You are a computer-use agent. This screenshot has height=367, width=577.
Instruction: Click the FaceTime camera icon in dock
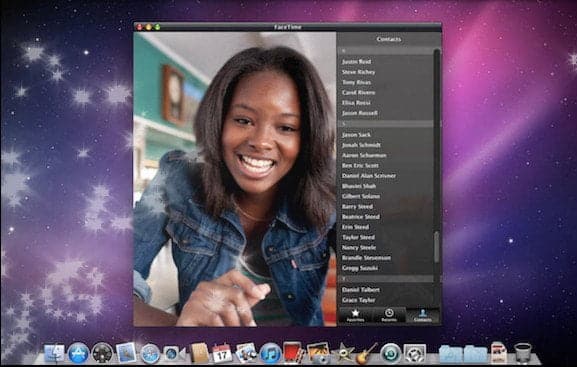click(x=174, y=353)
